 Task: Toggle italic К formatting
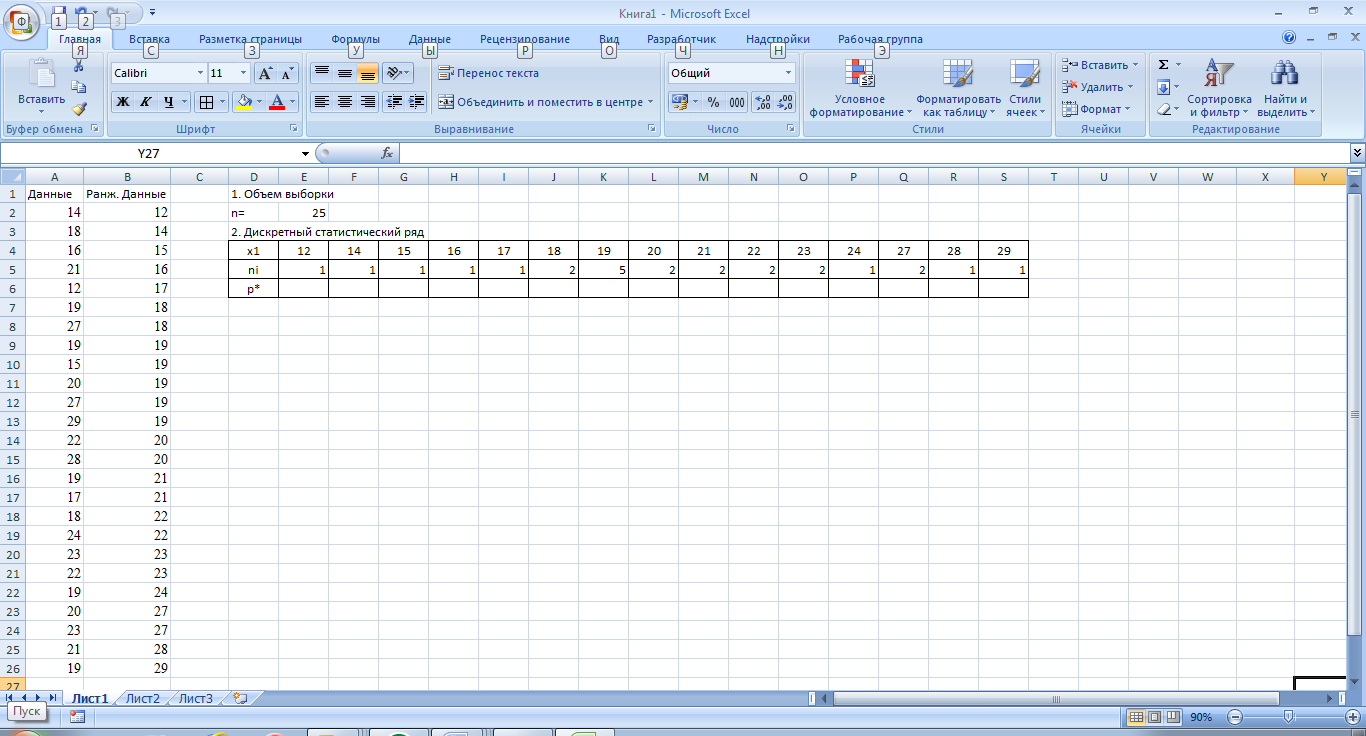point(146,101)
